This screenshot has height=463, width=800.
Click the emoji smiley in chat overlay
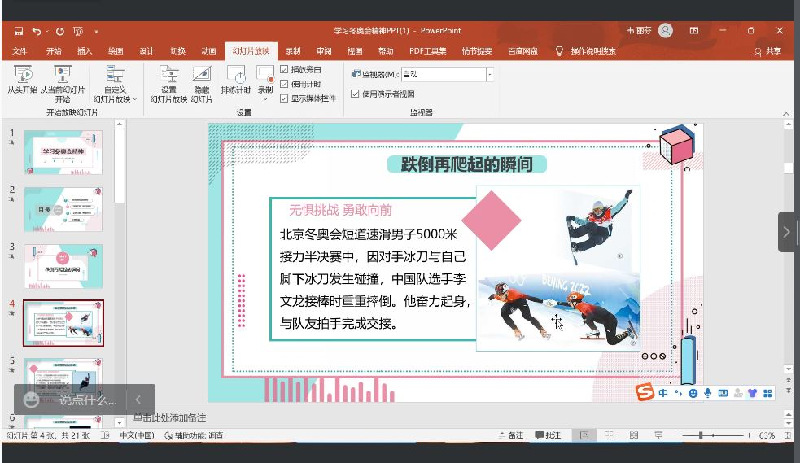[x=31, y=400]
